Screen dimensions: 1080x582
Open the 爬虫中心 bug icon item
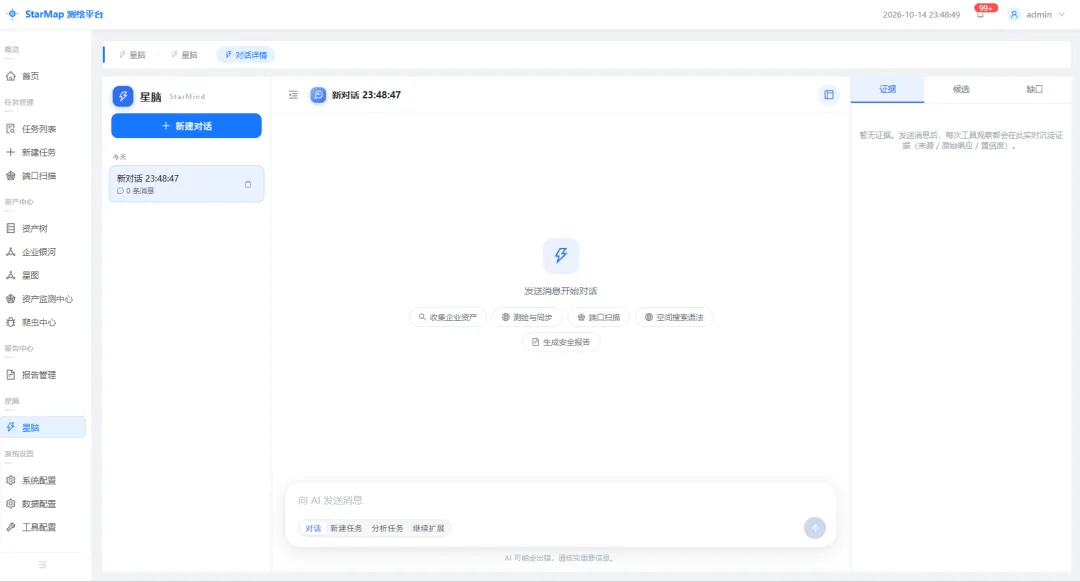click(x=43, y=322)
